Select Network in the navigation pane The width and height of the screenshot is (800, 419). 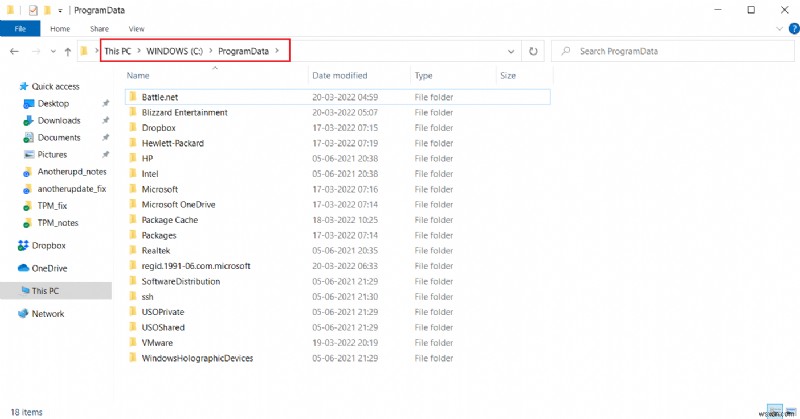pos(48,314)
